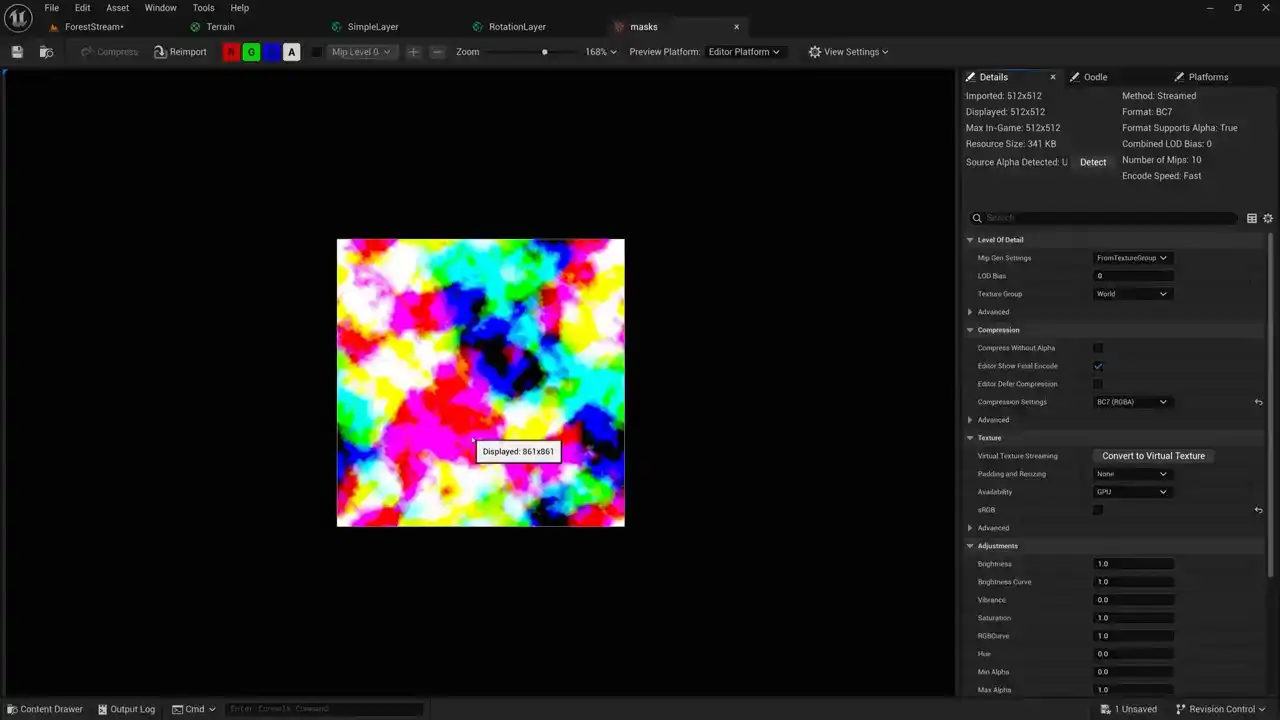Screen dimensions: 1280x720
Task: Open the Compression Settings dropdown
Action: [x=1131, y=402]
